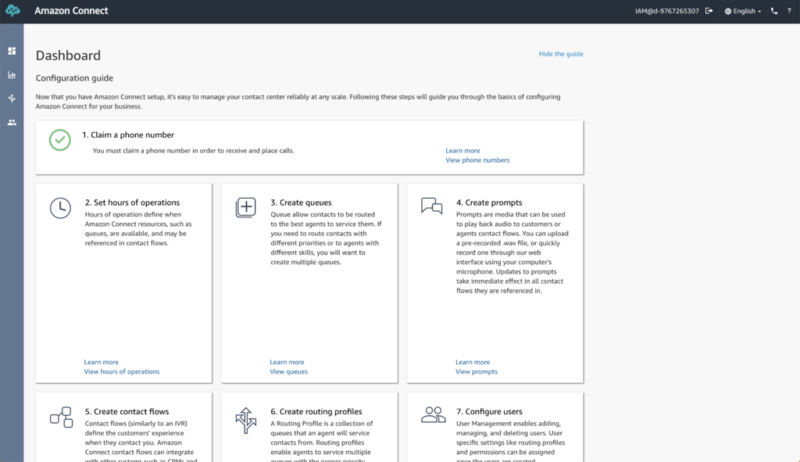
Task: Open the Users sidebar icon
Action: [x=12, y=122]
